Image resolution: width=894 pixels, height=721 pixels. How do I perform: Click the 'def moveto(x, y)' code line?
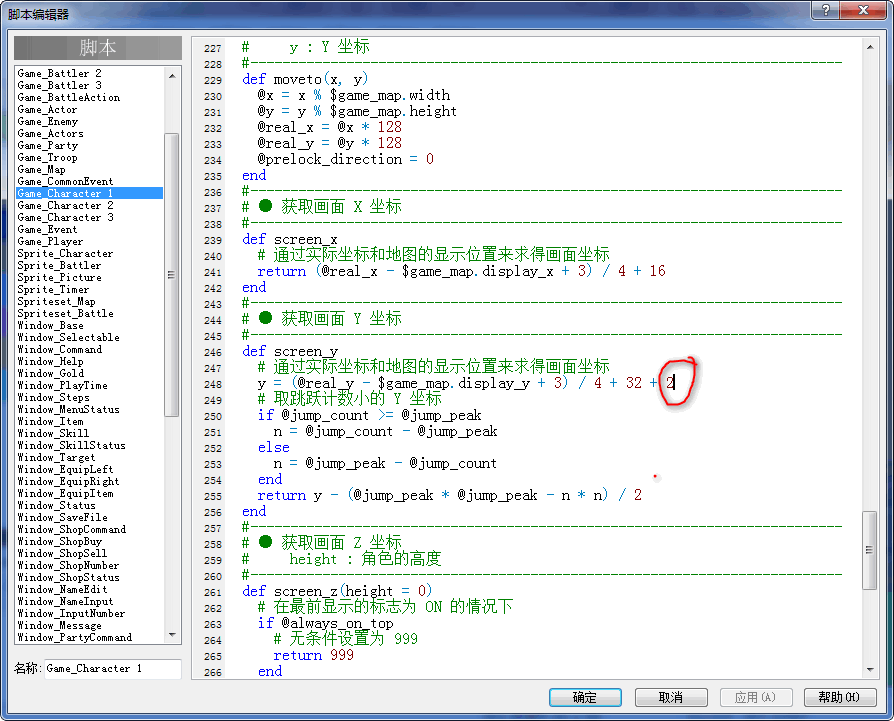click(x=305, y=79)
